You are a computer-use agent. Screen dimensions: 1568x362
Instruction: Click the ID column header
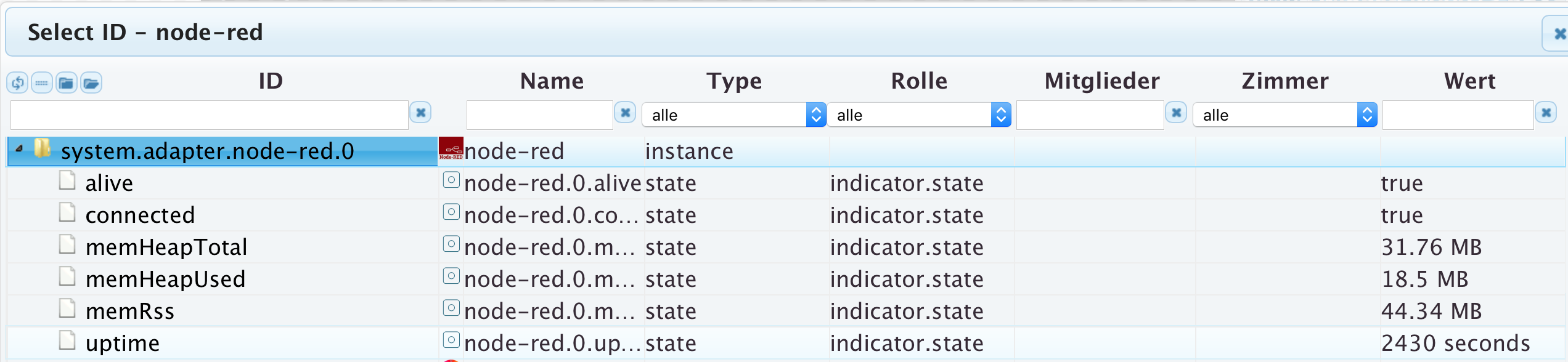tap(271, 81)
